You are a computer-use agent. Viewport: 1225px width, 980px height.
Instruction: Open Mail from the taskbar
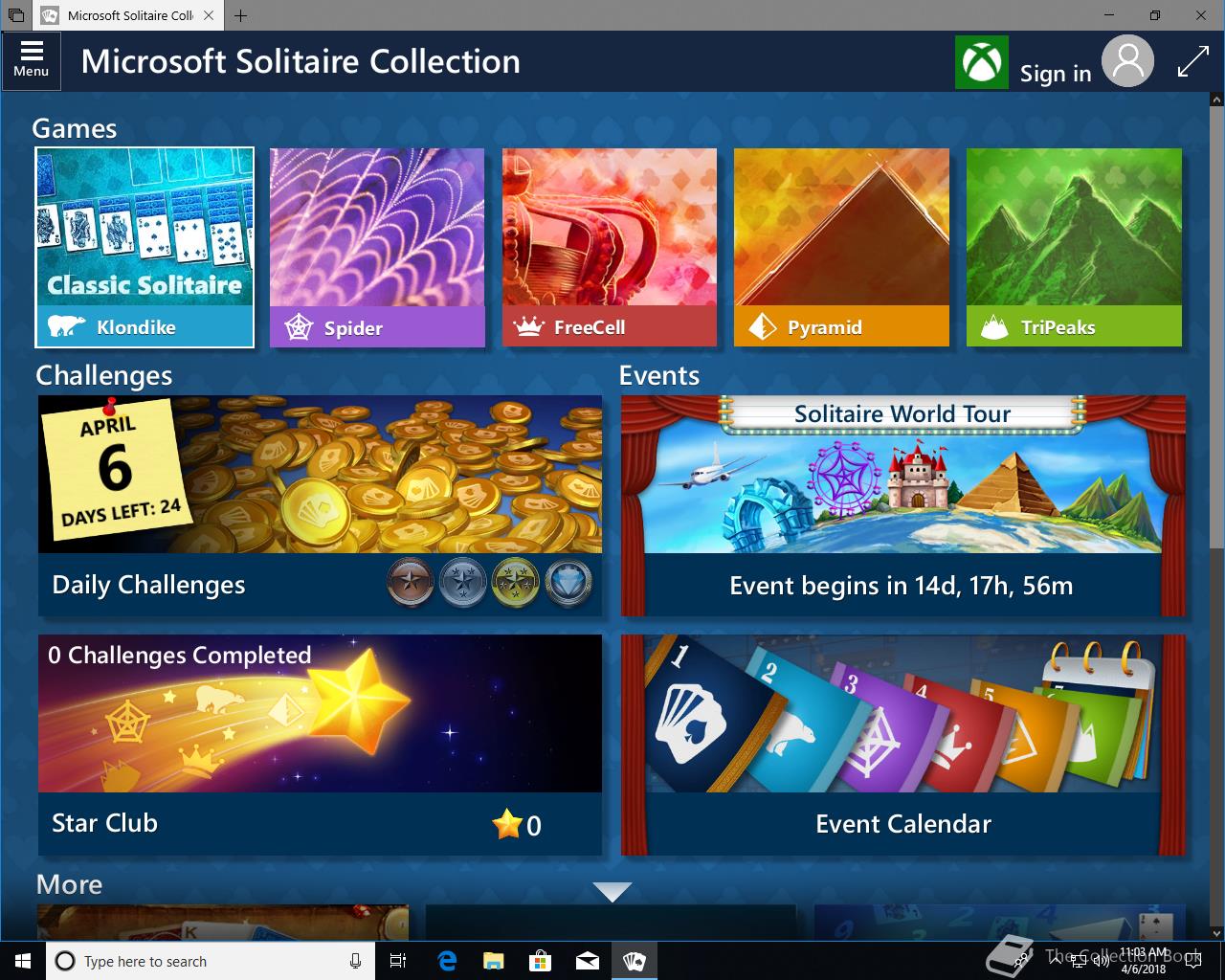(x=588, y=961)
